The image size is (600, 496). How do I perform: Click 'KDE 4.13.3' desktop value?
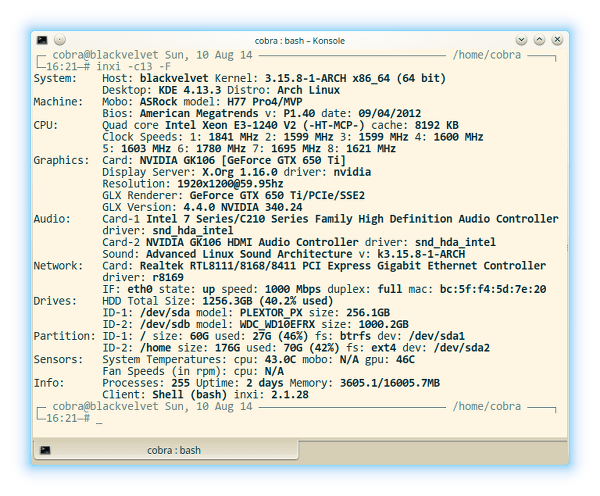click(x=189, y=90)
